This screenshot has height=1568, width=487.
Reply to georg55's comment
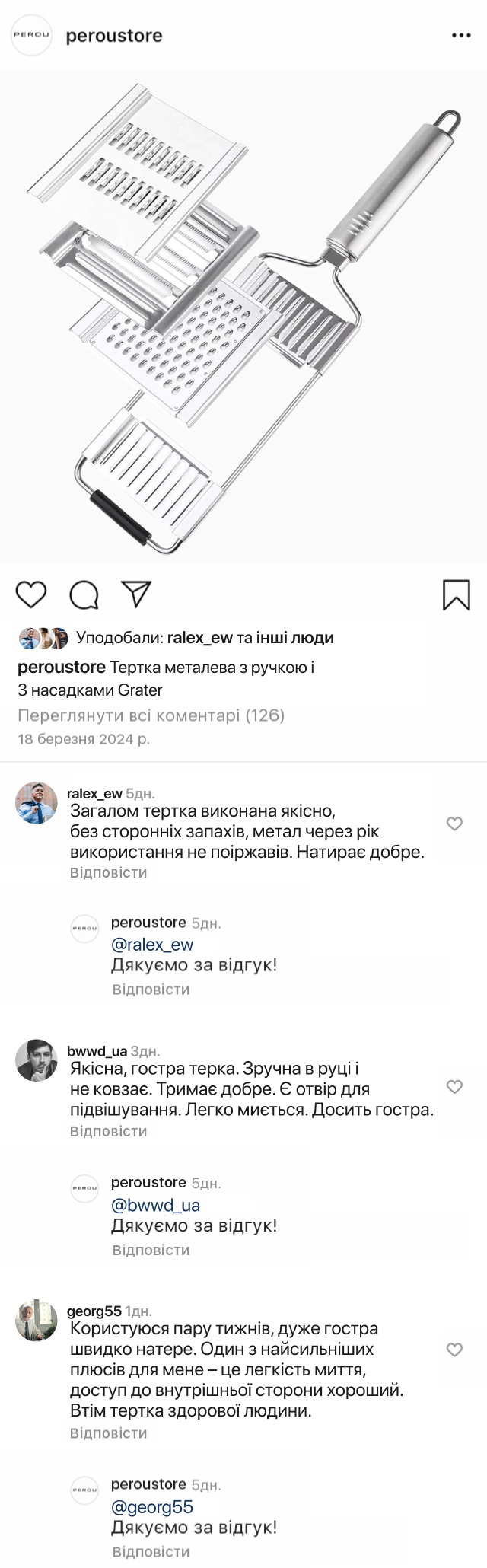pos(108,1433)
